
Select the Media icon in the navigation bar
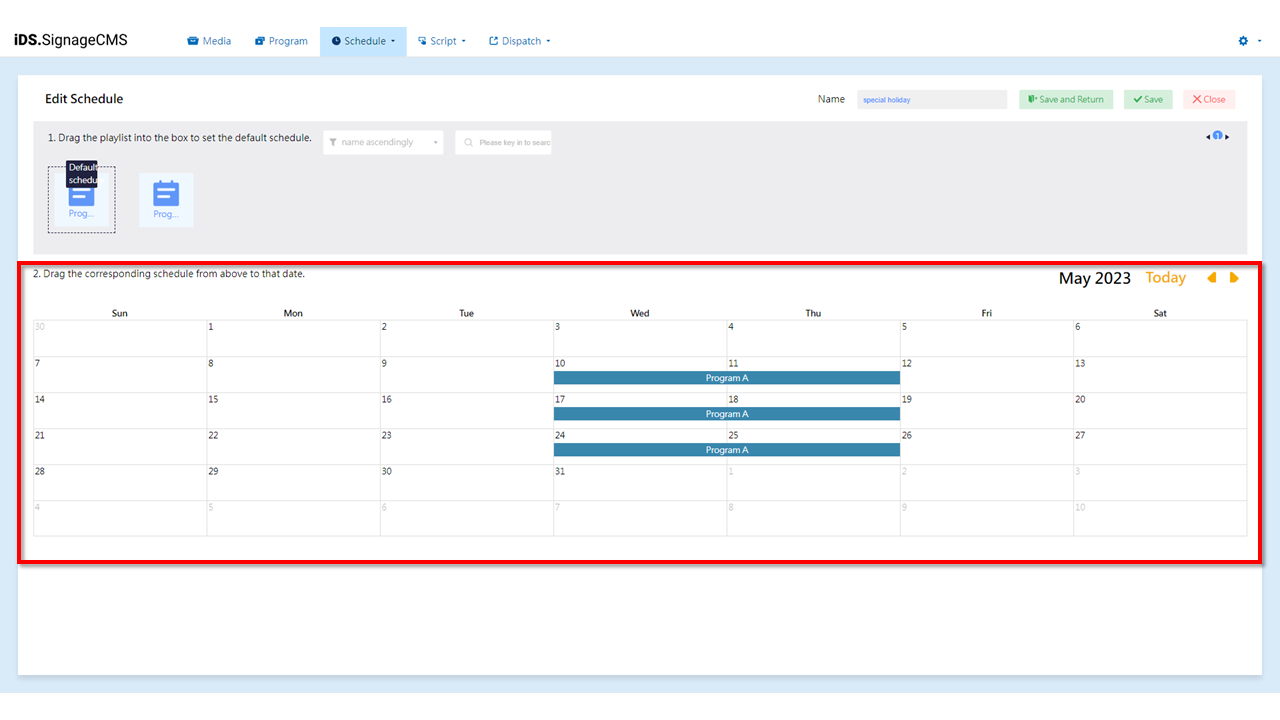pos(193,40)
